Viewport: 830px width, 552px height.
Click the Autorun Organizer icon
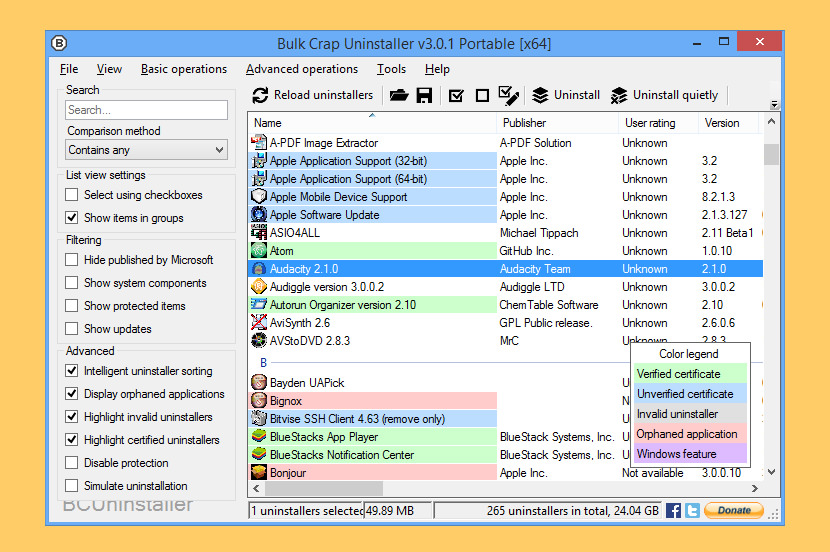coord(259,304)
